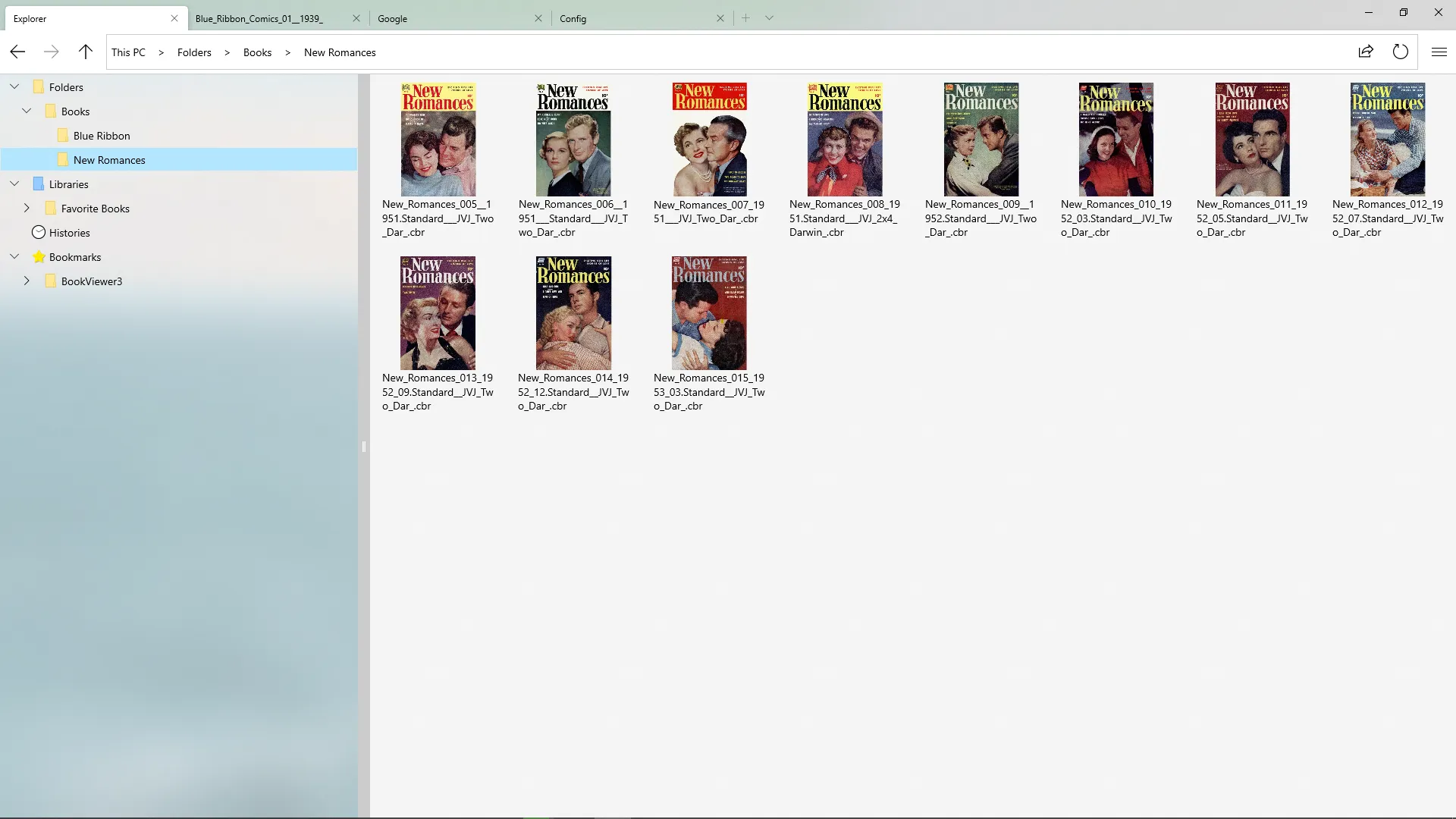
Task: Click the share icon
Action: (1366, 52)
